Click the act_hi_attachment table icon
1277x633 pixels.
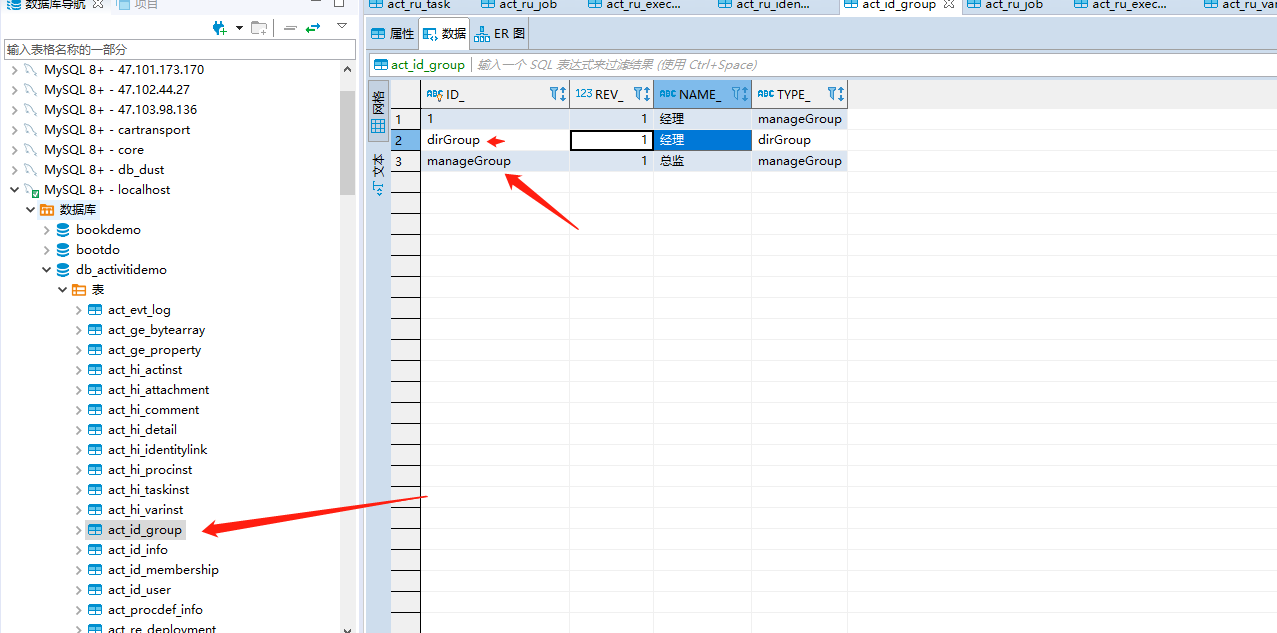[x=95, y=390]
